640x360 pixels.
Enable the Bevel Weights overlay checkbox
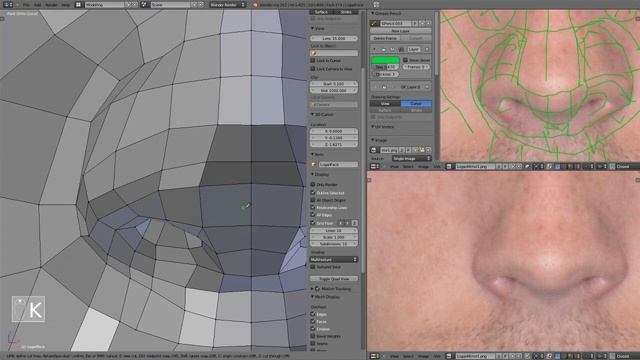pyautogui.click(x=313, y=336)
